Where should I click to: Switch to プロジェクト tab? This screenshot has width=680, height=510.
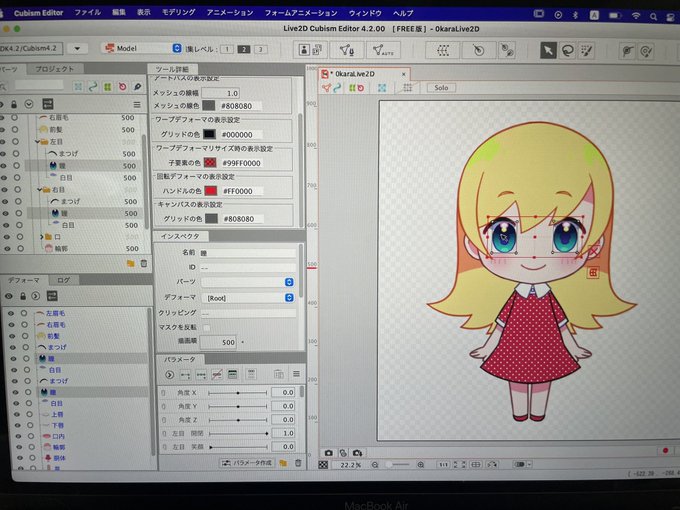[55, 69]
